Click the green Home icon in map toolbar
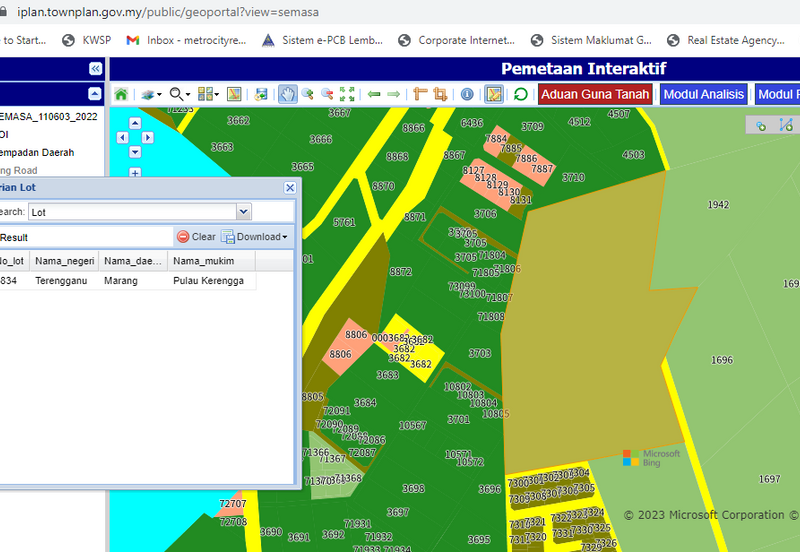This screenshot has height=552, width=800. click(121, 94)
